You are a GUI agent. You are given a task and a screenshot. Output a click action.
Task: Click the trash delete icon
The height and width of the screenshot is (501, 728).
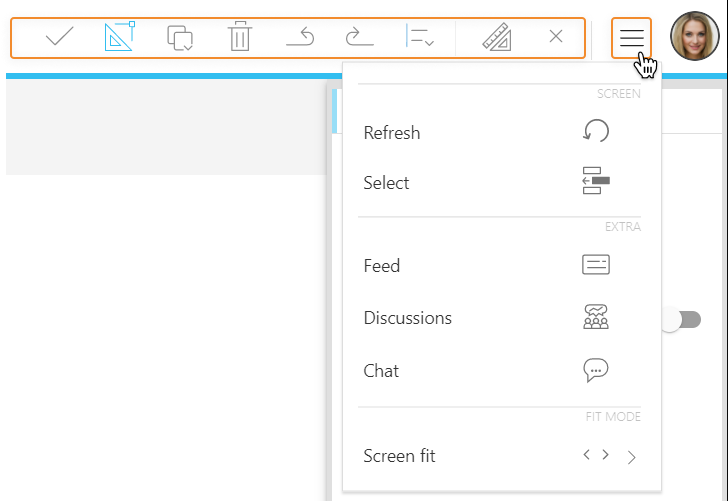tap(240, 38)
